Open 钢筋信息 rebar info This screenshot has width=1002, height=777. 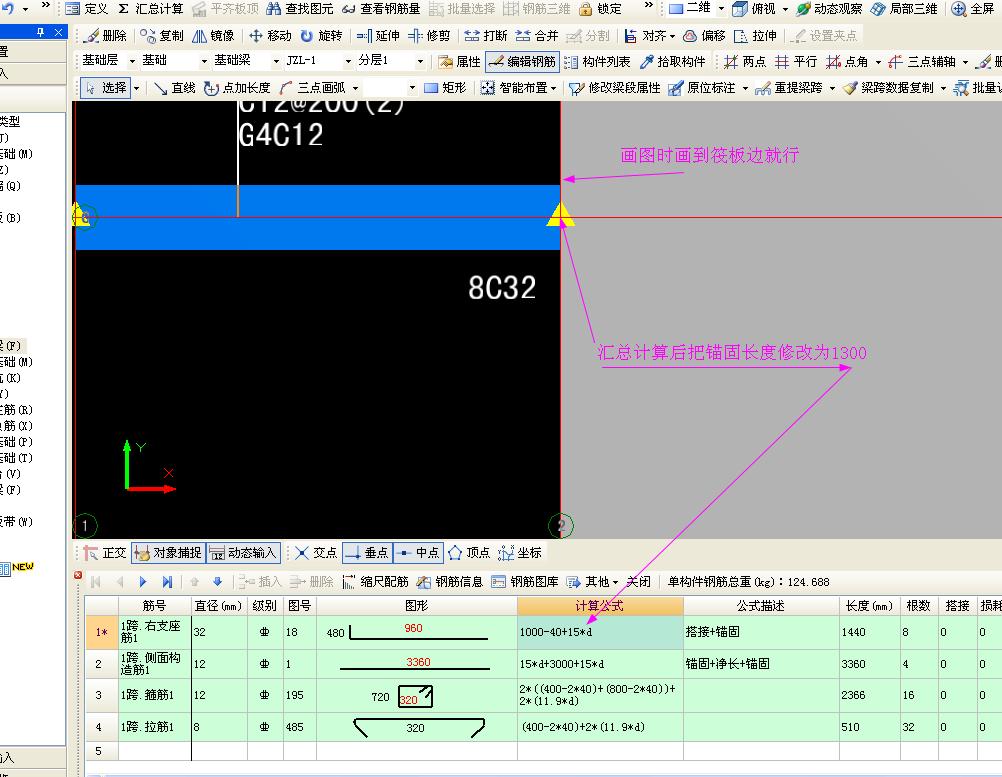[449, 581]
